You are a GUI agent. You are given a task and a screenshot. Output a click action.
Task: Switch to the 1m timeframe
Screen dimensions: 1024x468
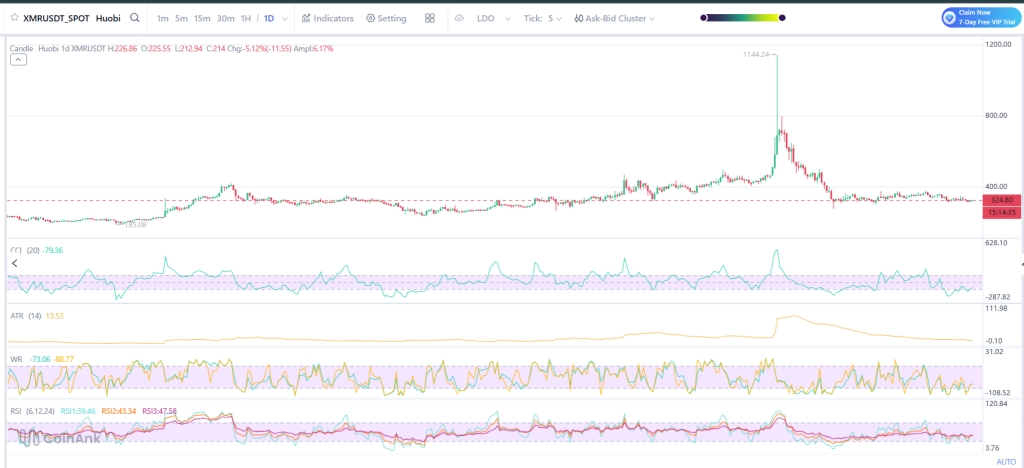tap(163, 18)
